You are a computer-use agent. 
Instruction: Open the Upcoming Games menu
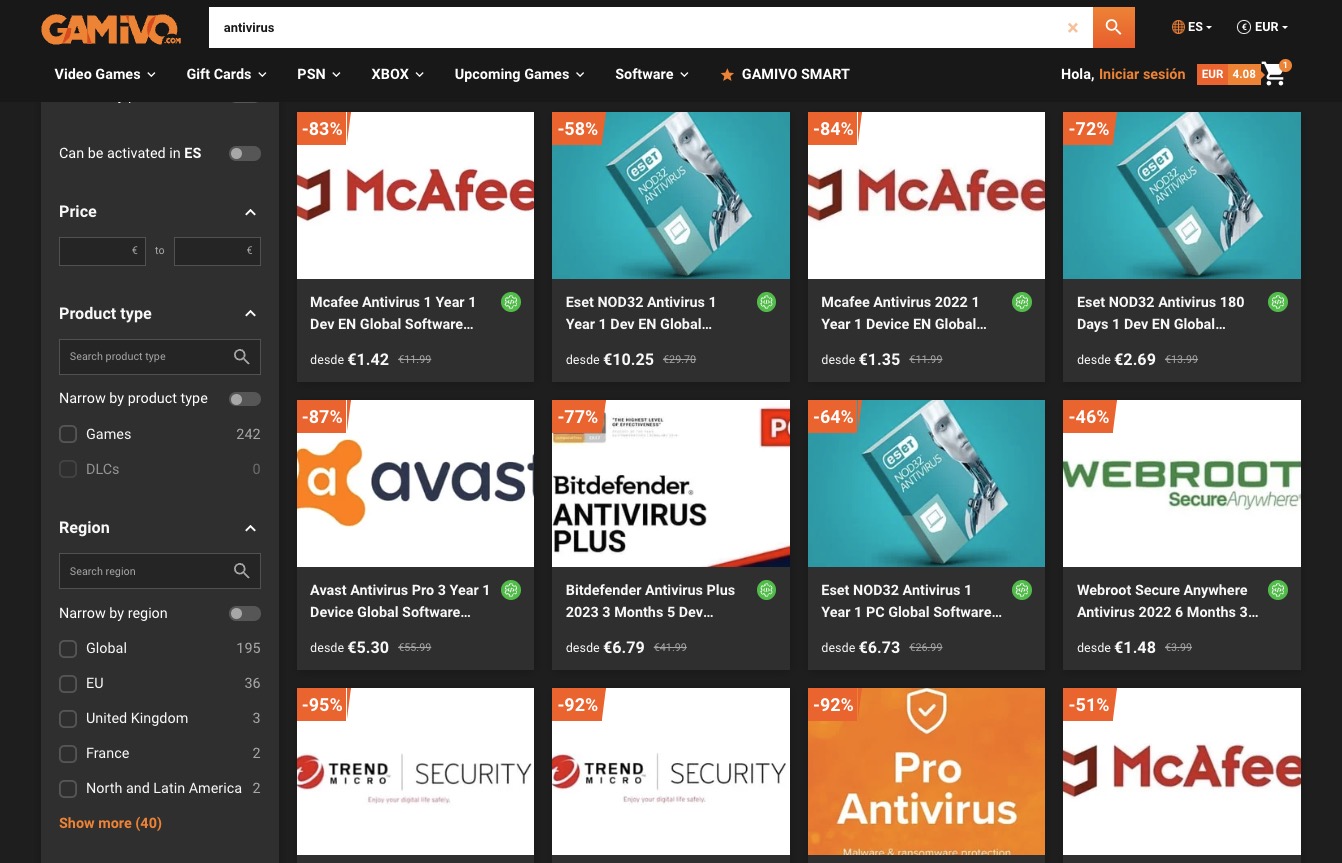click(519, 74)
